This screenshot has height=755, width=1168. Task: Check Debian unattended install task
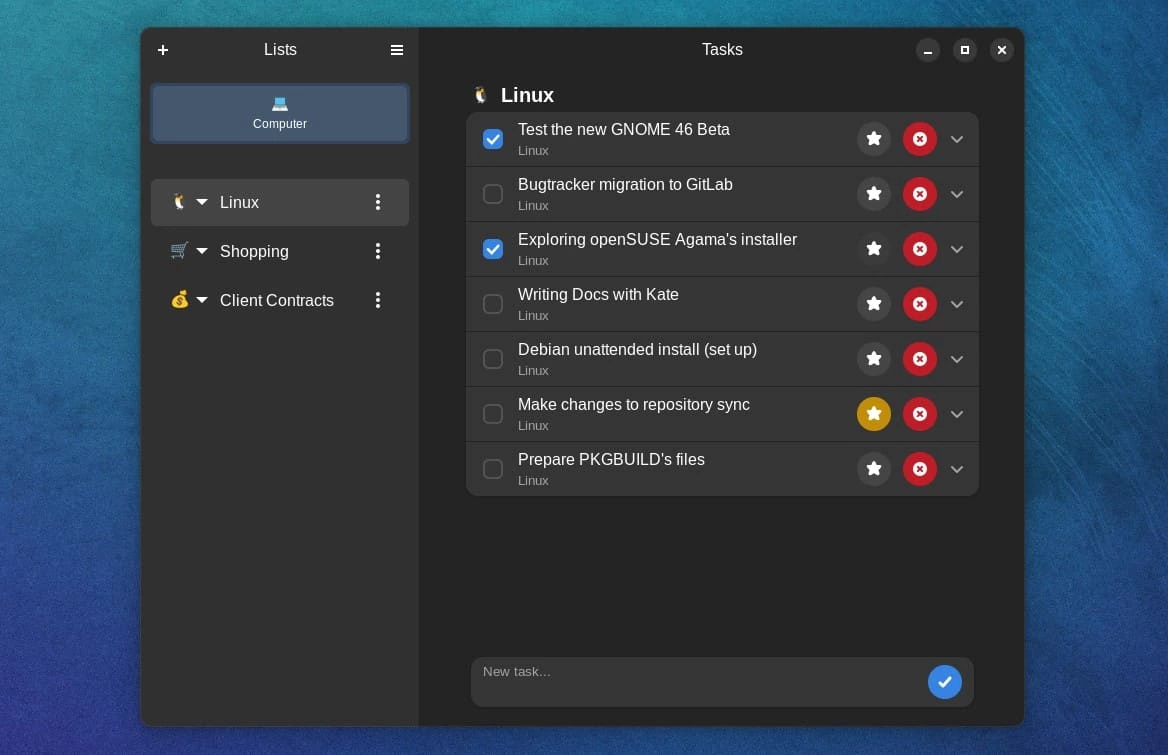point(492,359)
